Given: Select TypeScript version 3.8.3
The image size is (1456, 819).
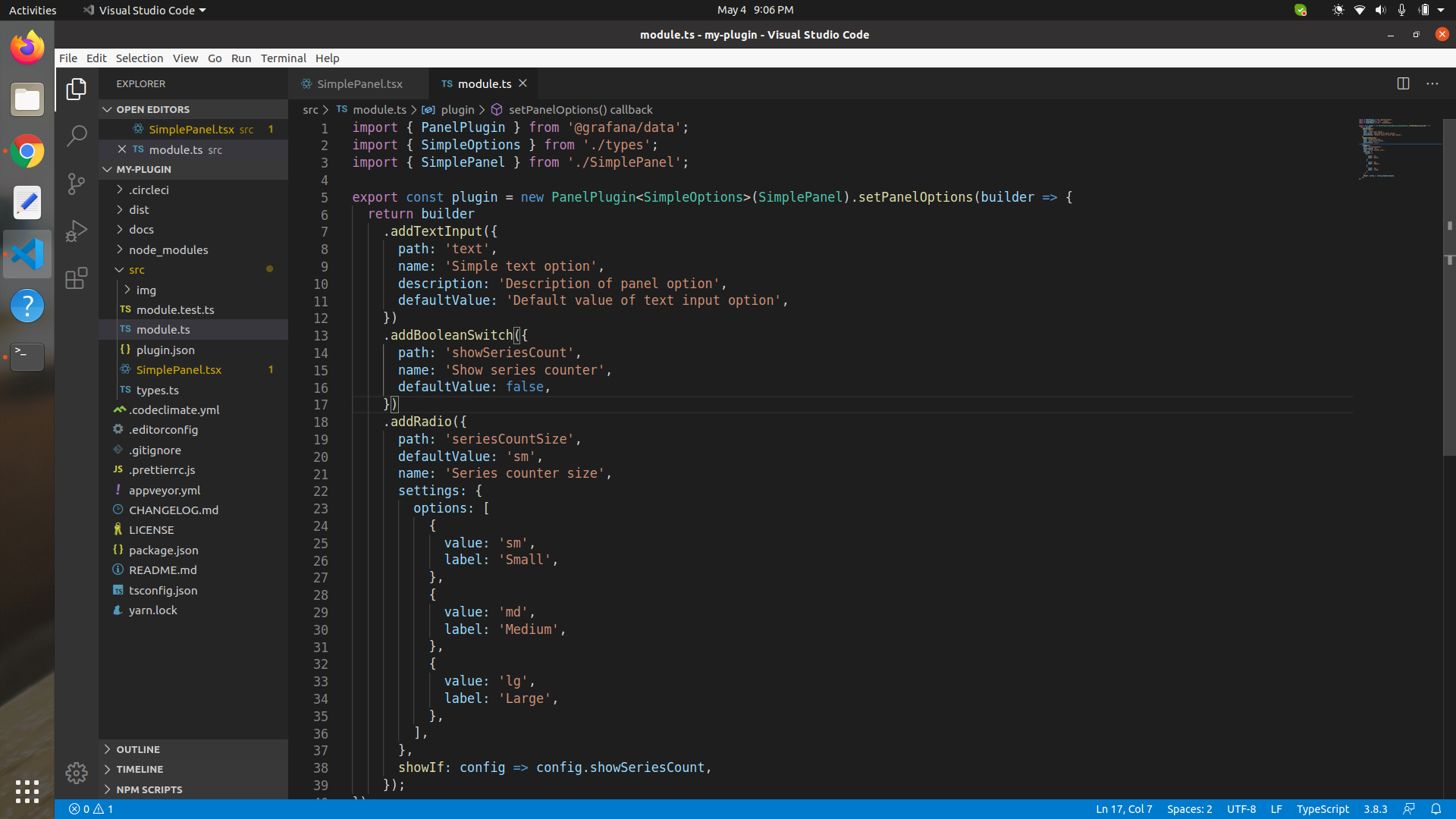Looking at the screenshot, I should [1376, 809].
